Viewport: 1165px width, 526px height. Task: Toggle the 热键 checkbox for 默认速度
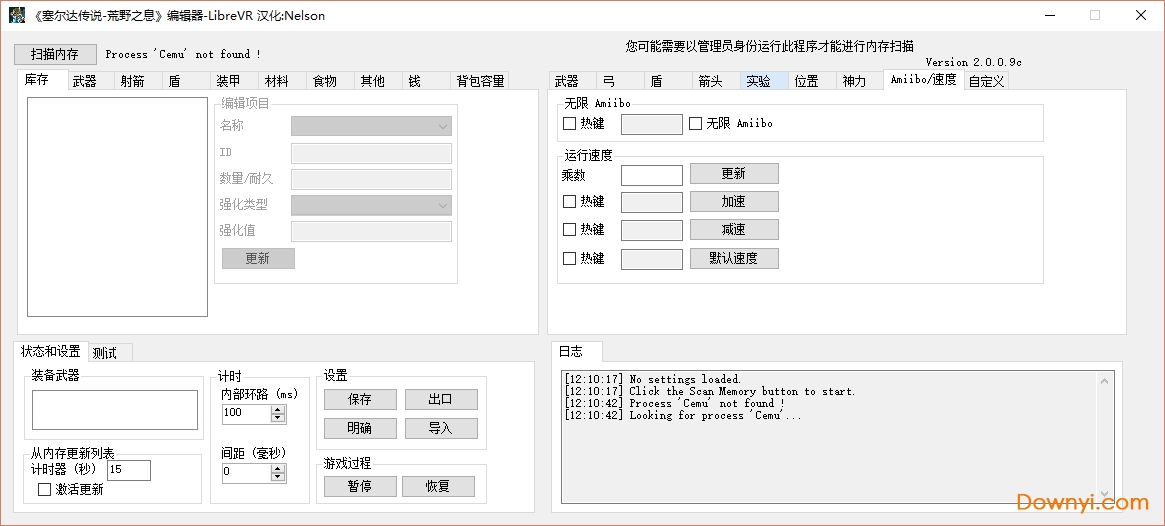(x=570, y=259)
